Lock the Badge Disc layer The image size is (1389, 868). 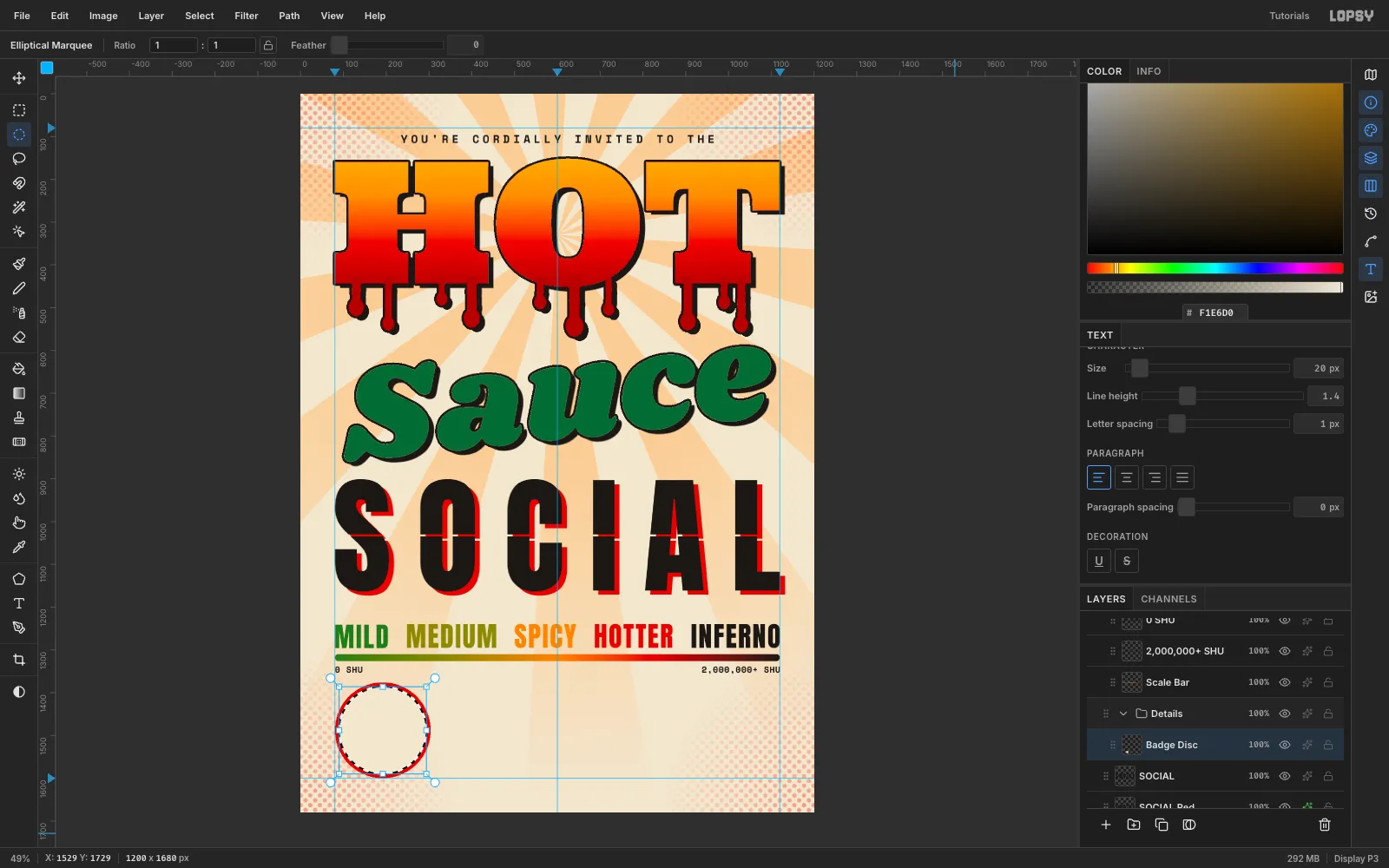click(x=1328, y=745)
